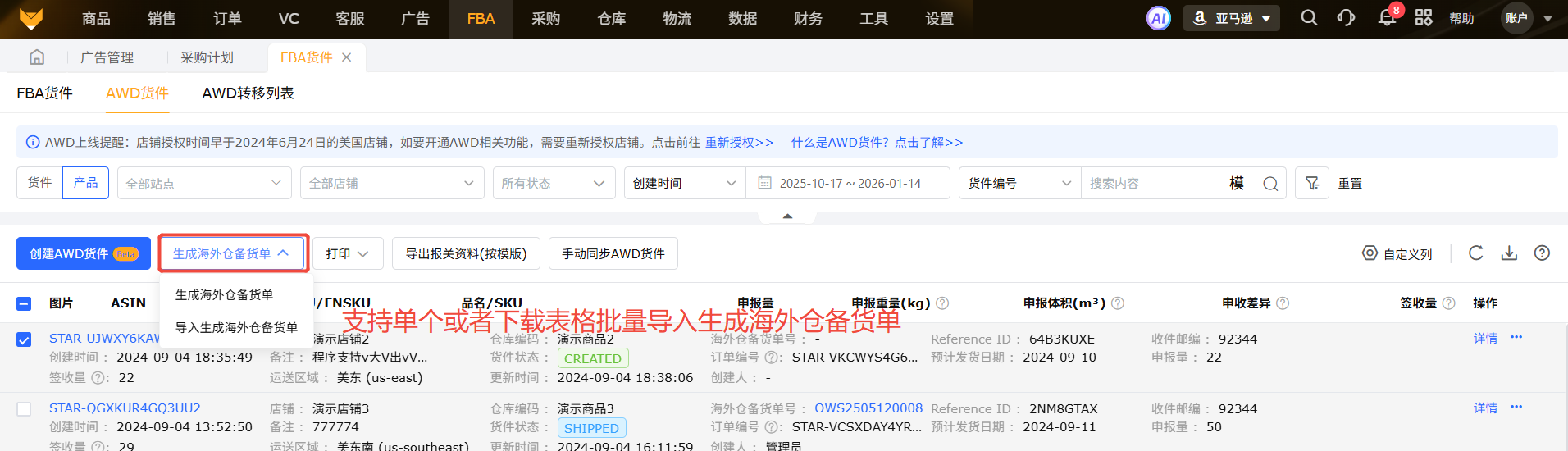Click help icon next to 申报体积(m³)
The width and height of the screenshot is (1568, 451).
coord(1118,303)
